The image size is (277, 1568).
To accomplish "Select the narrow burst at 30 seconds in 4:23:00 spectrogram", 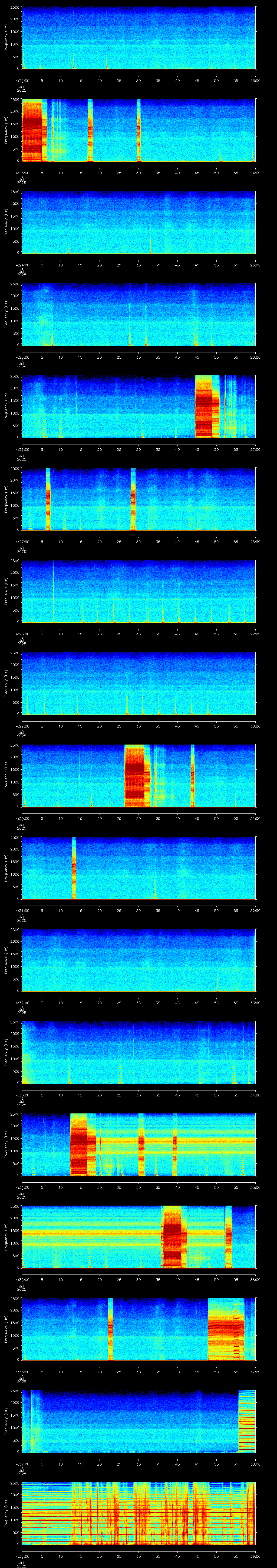I will pyautogui.click(x=138, y=130).
